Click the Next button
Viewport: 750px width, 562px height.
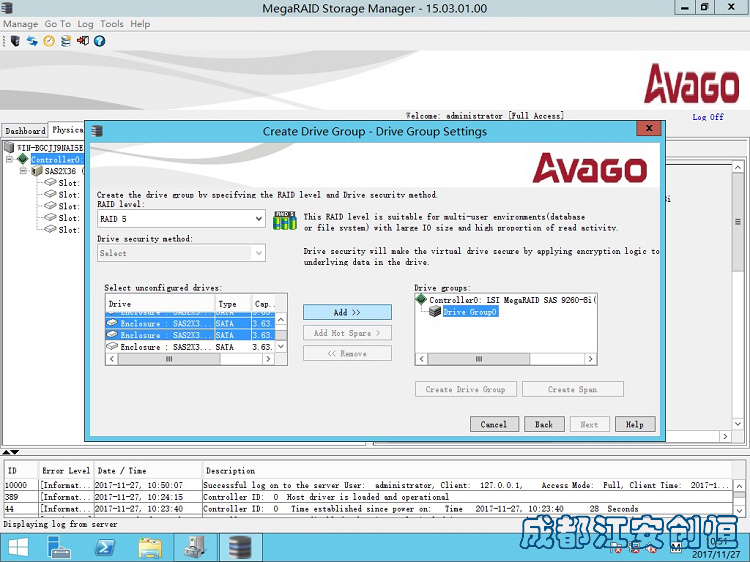coord(589,424)
